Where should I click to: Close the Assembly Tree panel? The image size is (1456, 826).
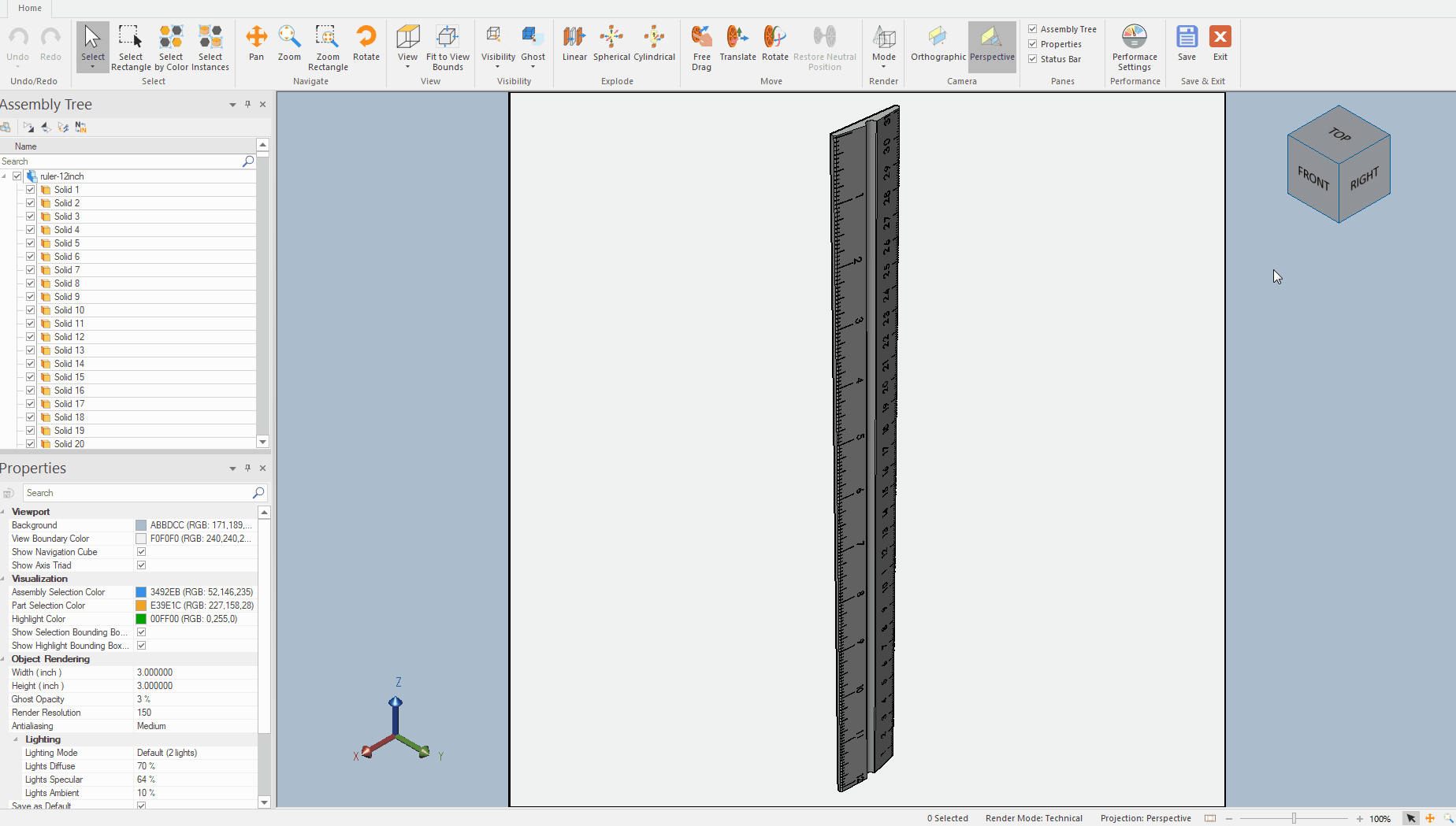(262, 104)
